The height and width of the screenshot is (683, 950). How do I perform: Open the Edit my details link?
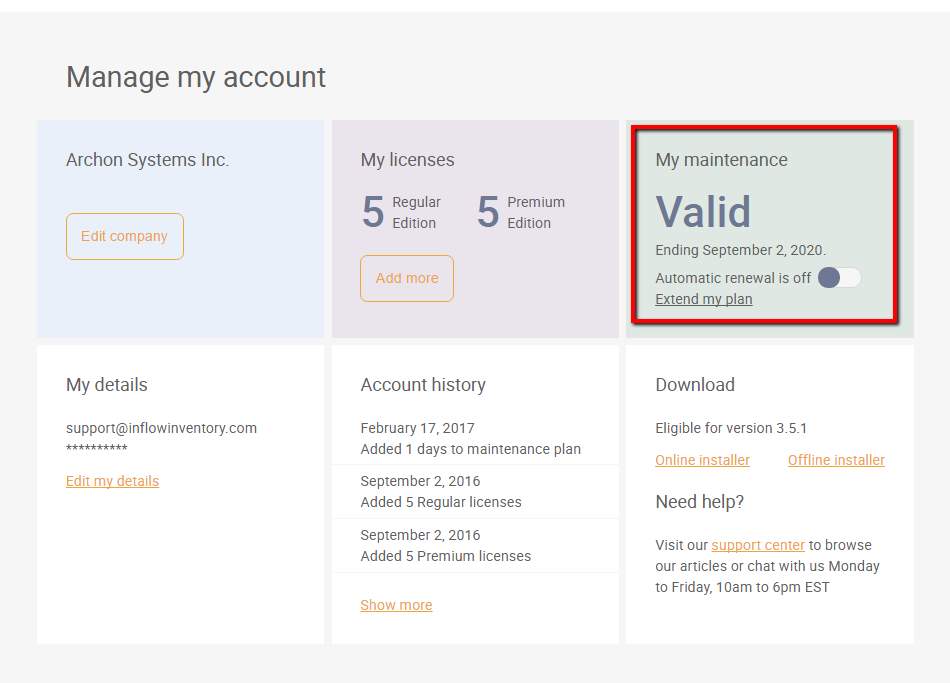(113, 481)
